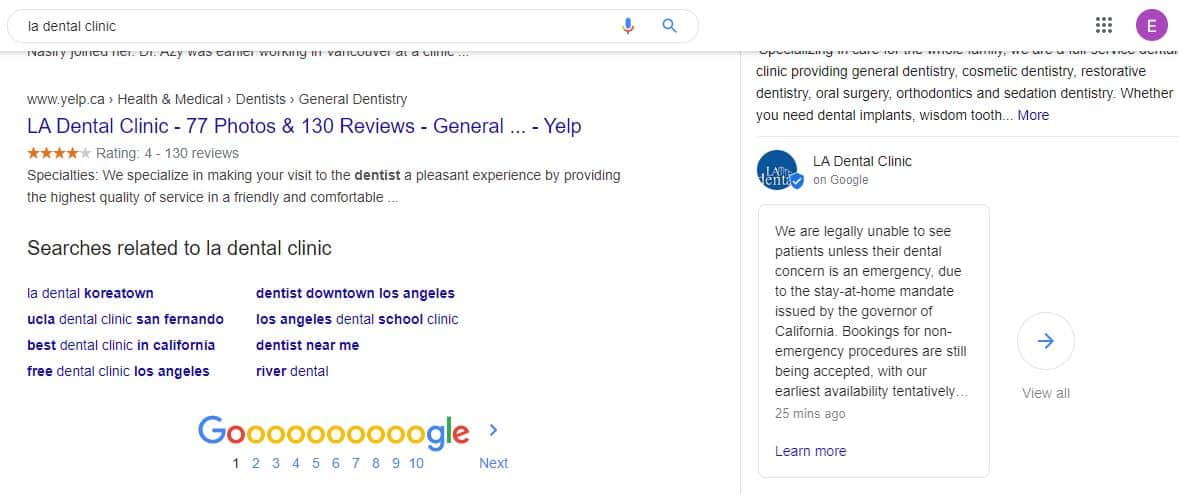
Task: Select related search 'river dental'
Action: (292, 371)
